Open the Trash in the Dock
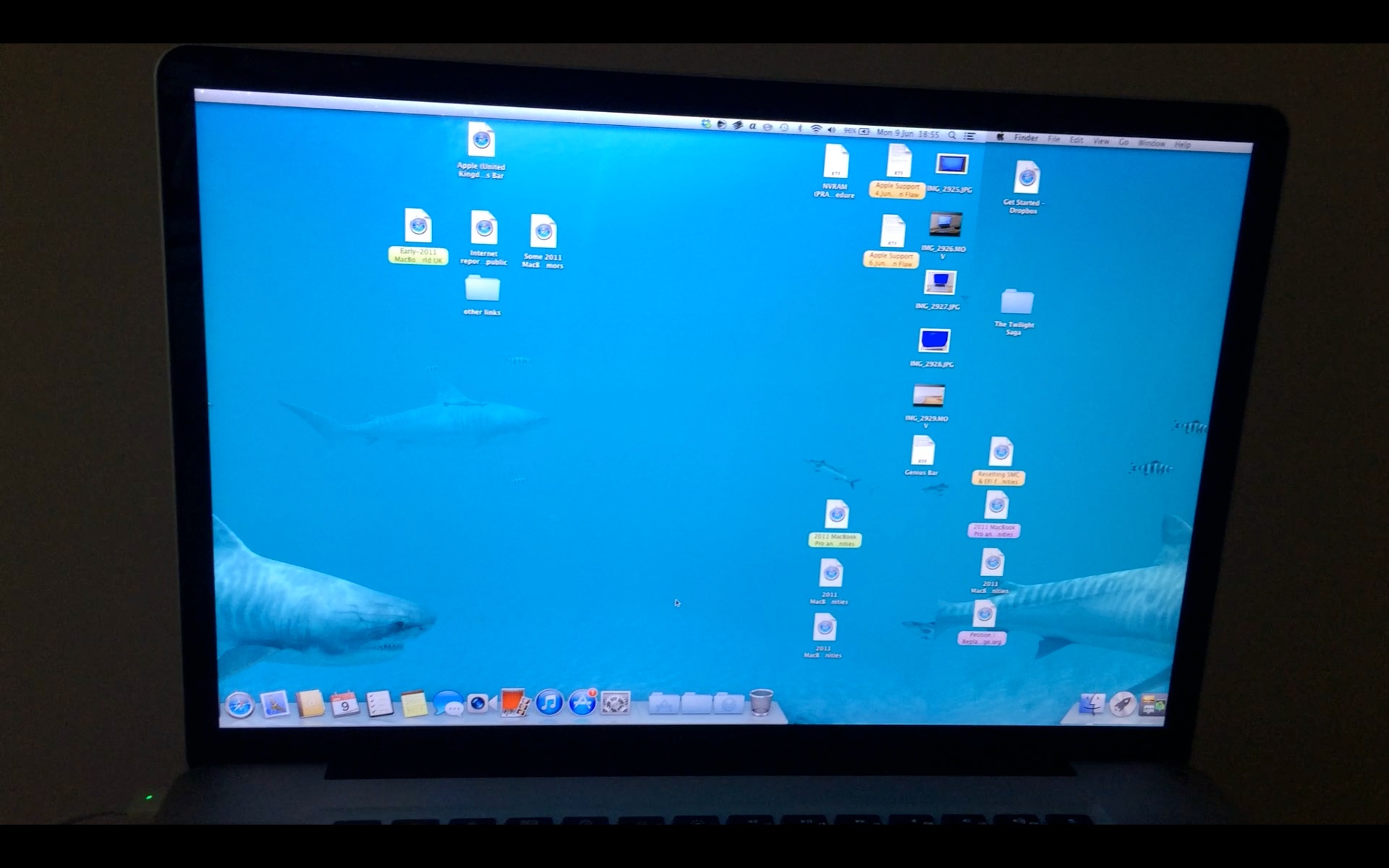Image resolution: width=1389 pixels, height=868 pixels. [760, 702]
